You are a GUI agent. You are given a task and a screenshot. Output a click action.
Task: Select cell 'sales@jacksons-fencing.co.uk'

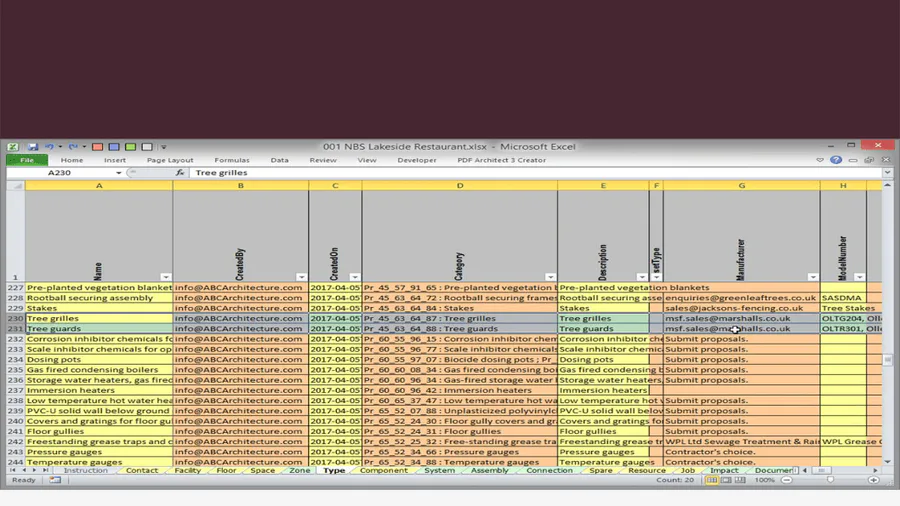coord(742,308)
